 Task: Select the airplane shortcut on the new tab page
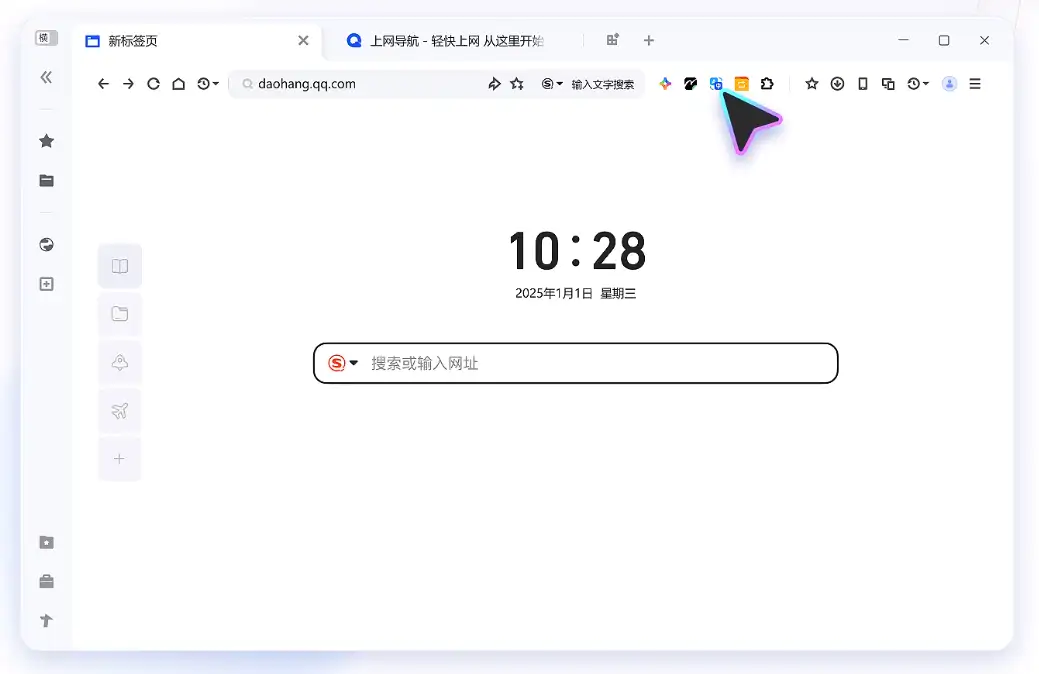tap(120, 410)
